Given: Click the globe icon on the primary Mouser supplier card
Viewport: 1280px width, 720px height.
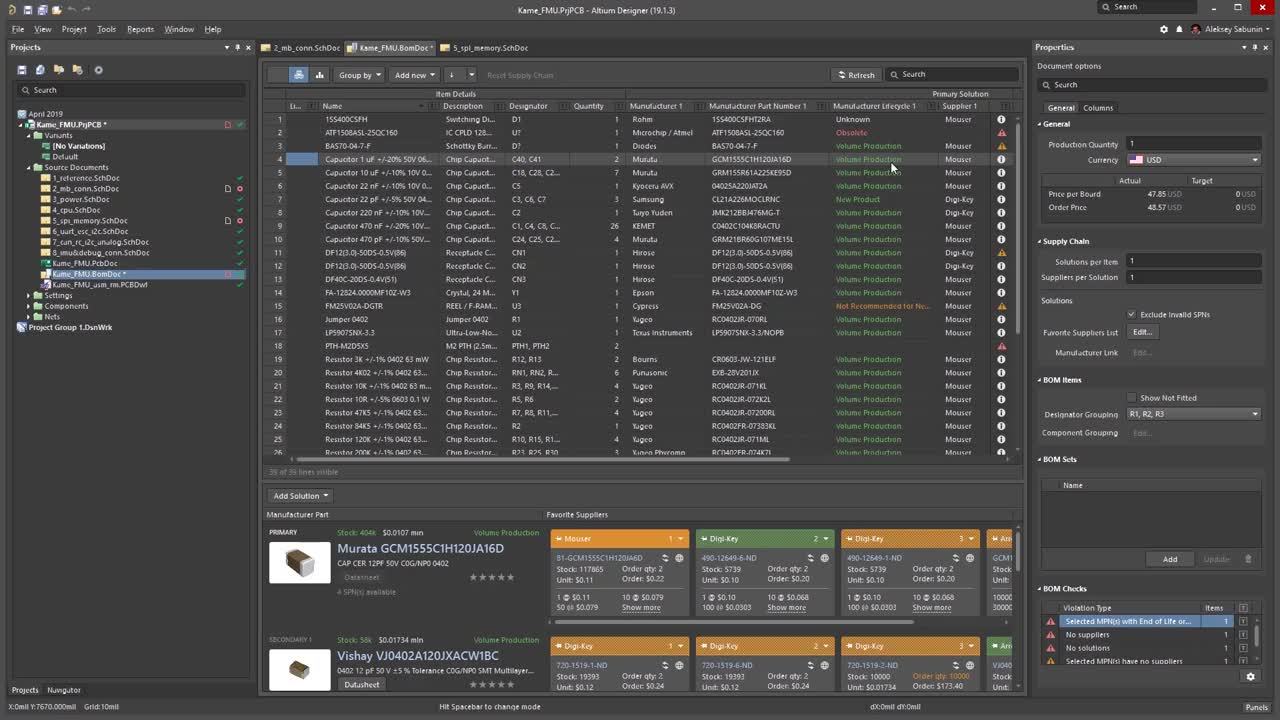Looking at the screenshot, I should pos(679,558).
